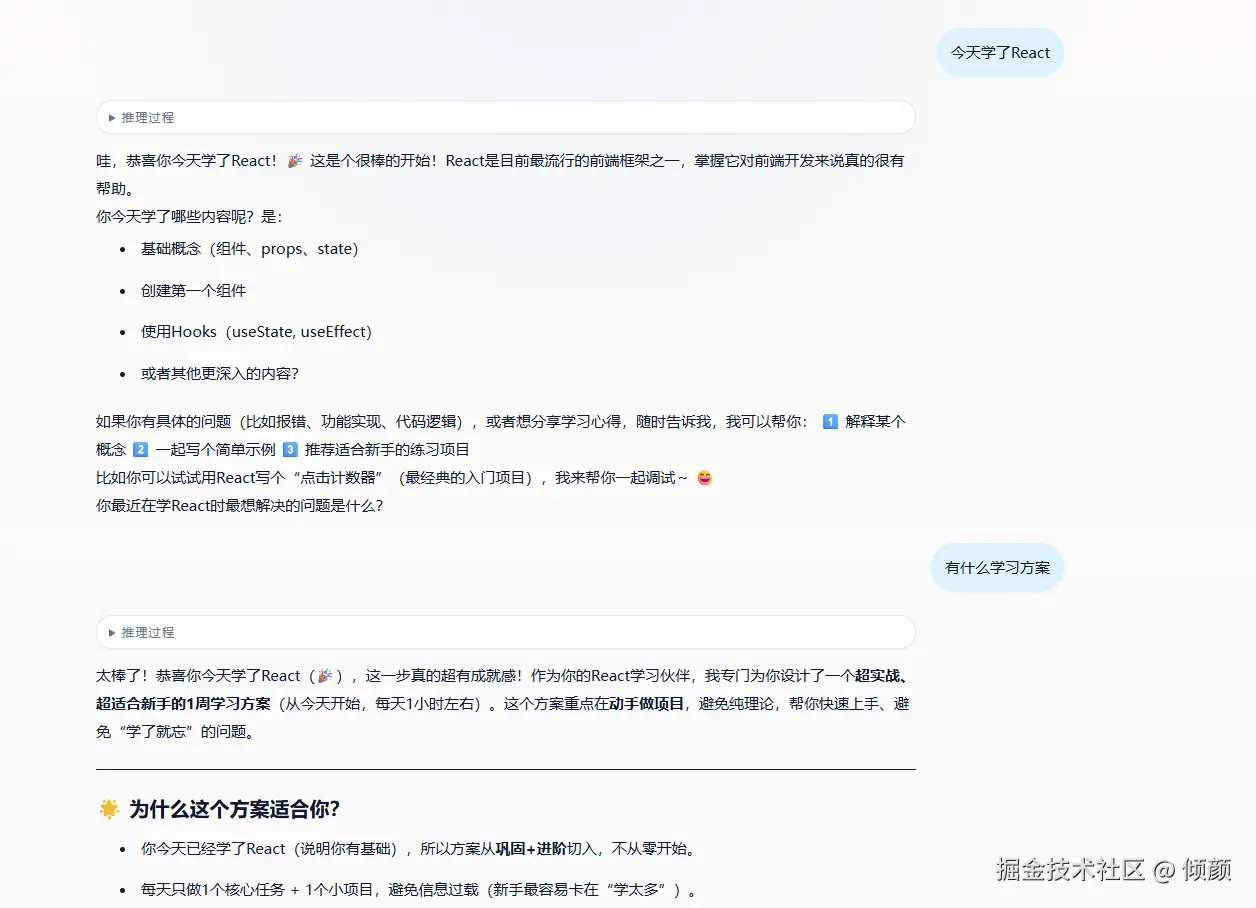
Task: Click the bullet point beside 基础概念
Action: click(122, 248)
